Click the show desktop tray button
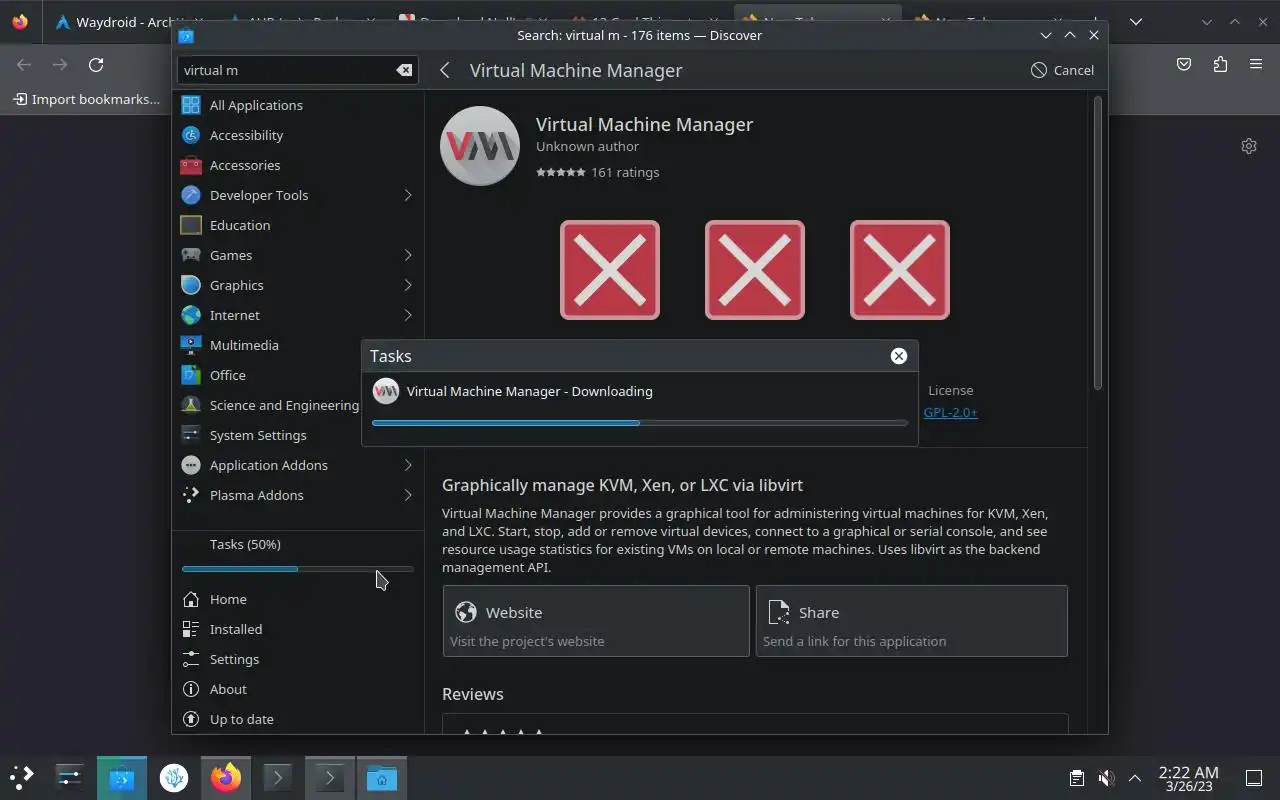The width and height of the screenshot is (1280, 800). coord(1253,778)
